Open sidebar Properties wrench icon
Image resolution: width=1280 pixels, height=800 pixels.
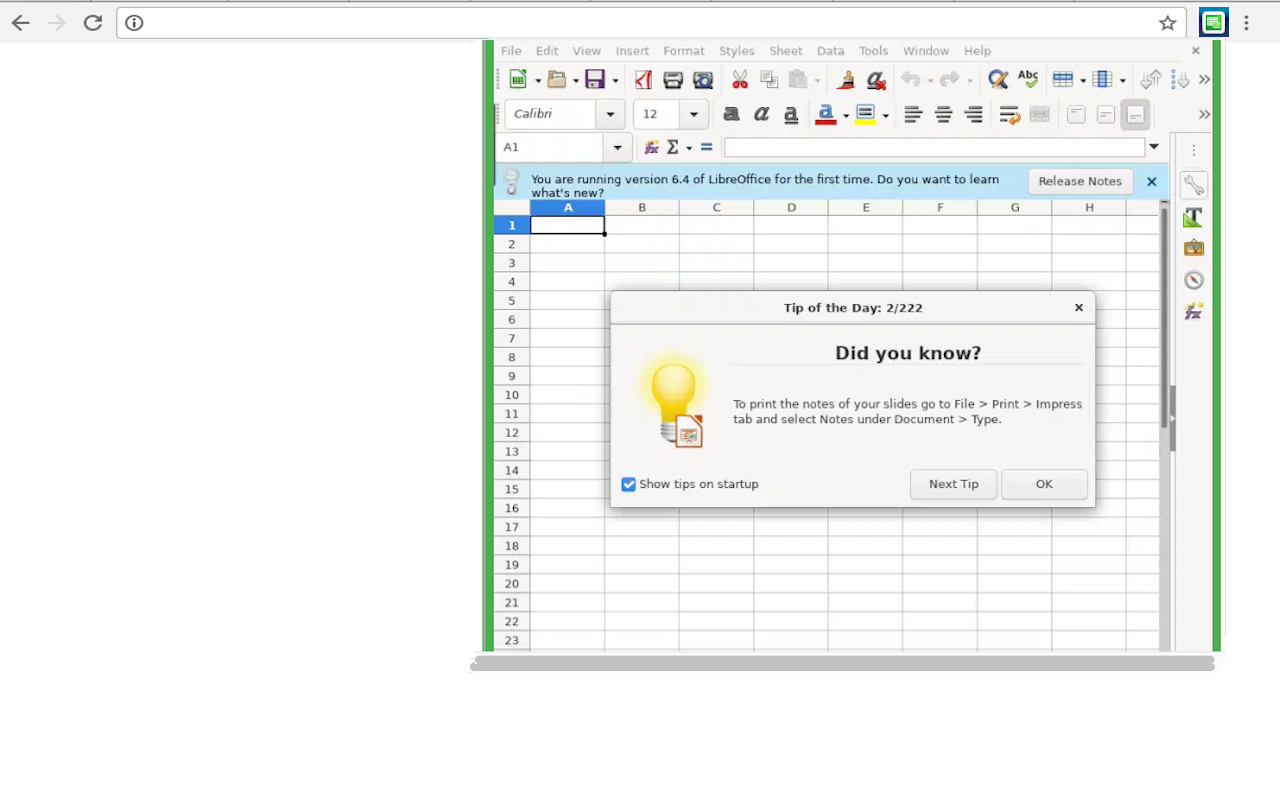(1193, 185)
